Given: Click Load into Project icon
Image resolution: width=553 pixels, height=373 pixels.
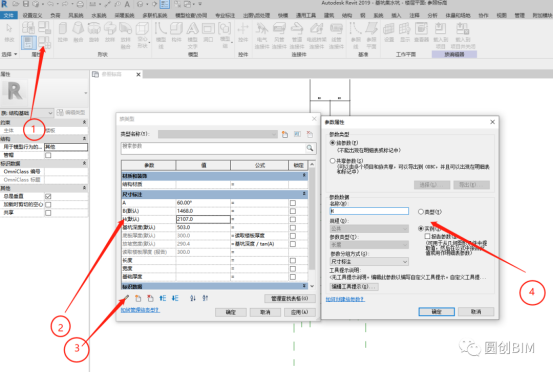Looking at the screenshot, I should pos(440,35).
